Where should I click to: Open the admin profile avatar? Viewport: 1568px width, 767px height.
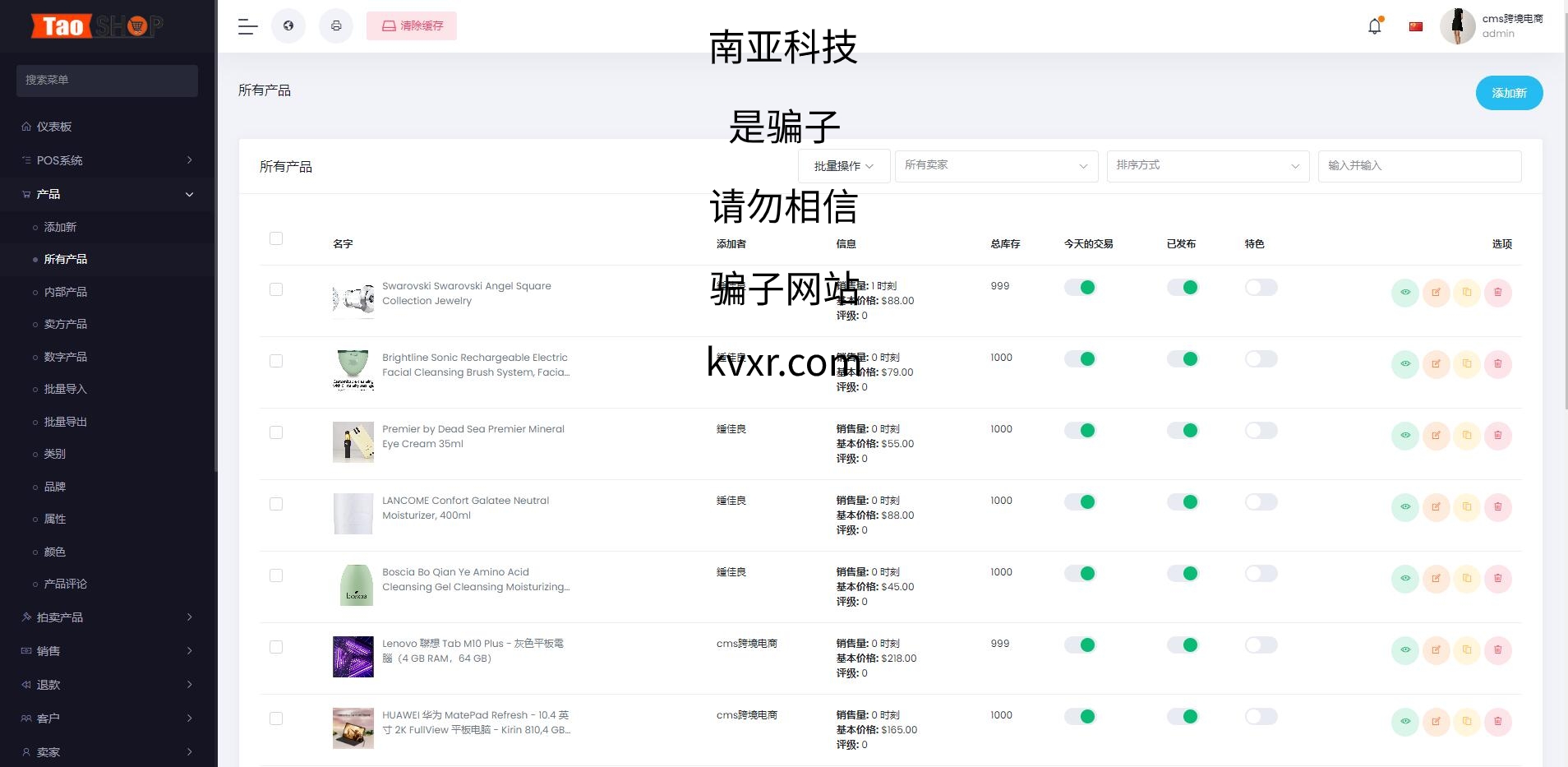1458,26
